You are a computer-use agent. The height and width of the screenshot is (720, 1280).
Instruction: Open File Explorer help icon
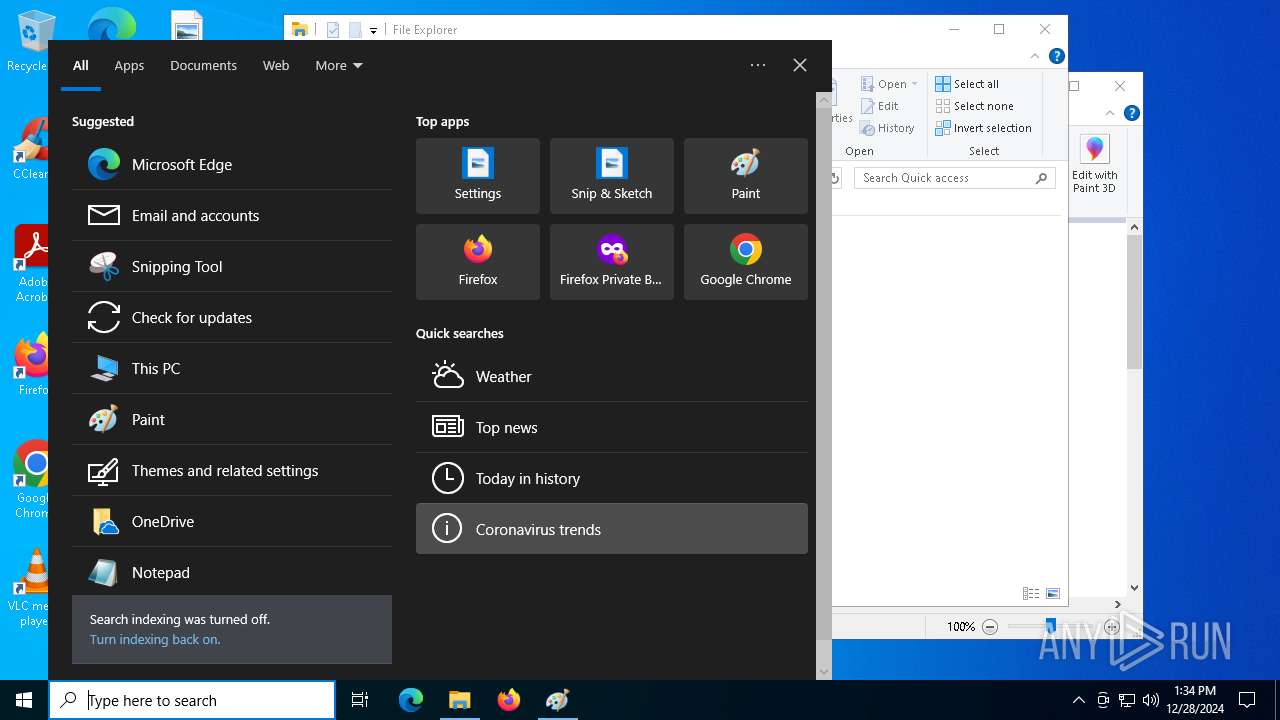[x=1057, y=57]
